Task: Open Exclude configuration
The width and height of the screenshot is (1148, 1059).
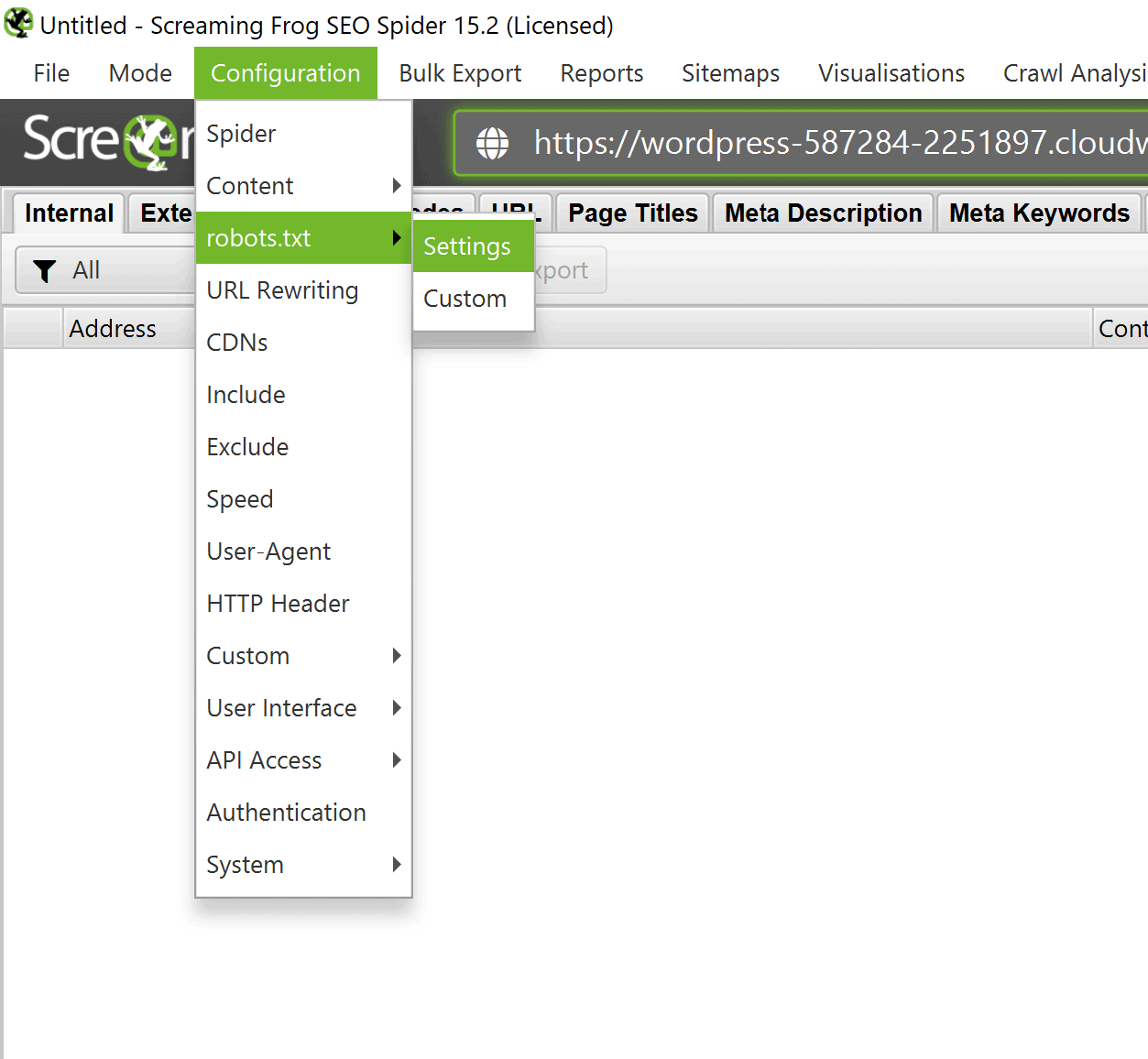Action: (x=303, y=447)
